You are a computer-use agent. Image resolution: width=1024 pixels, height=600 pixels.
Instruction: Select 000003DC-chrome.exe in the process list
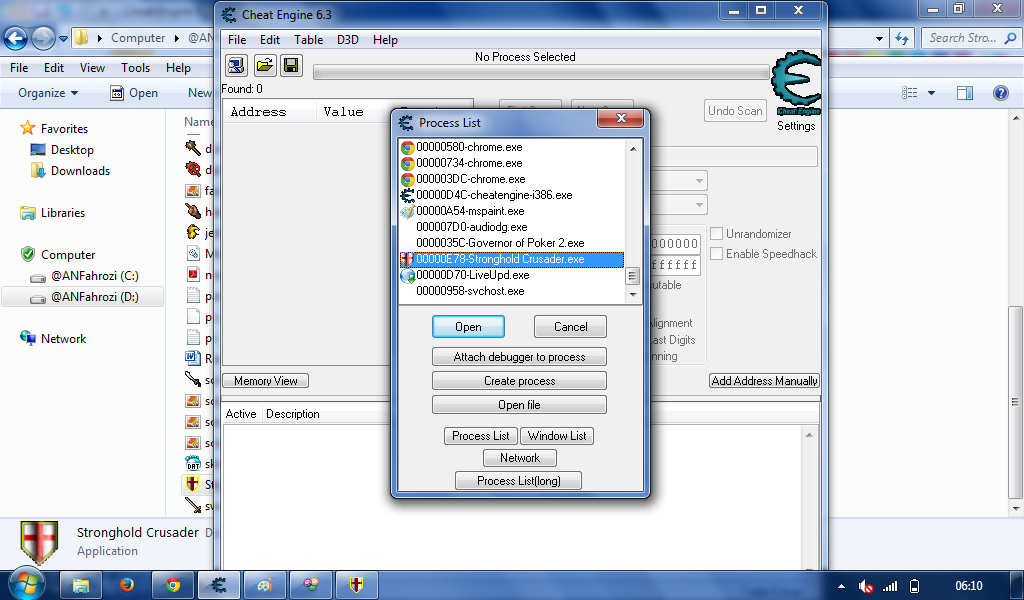511,179
